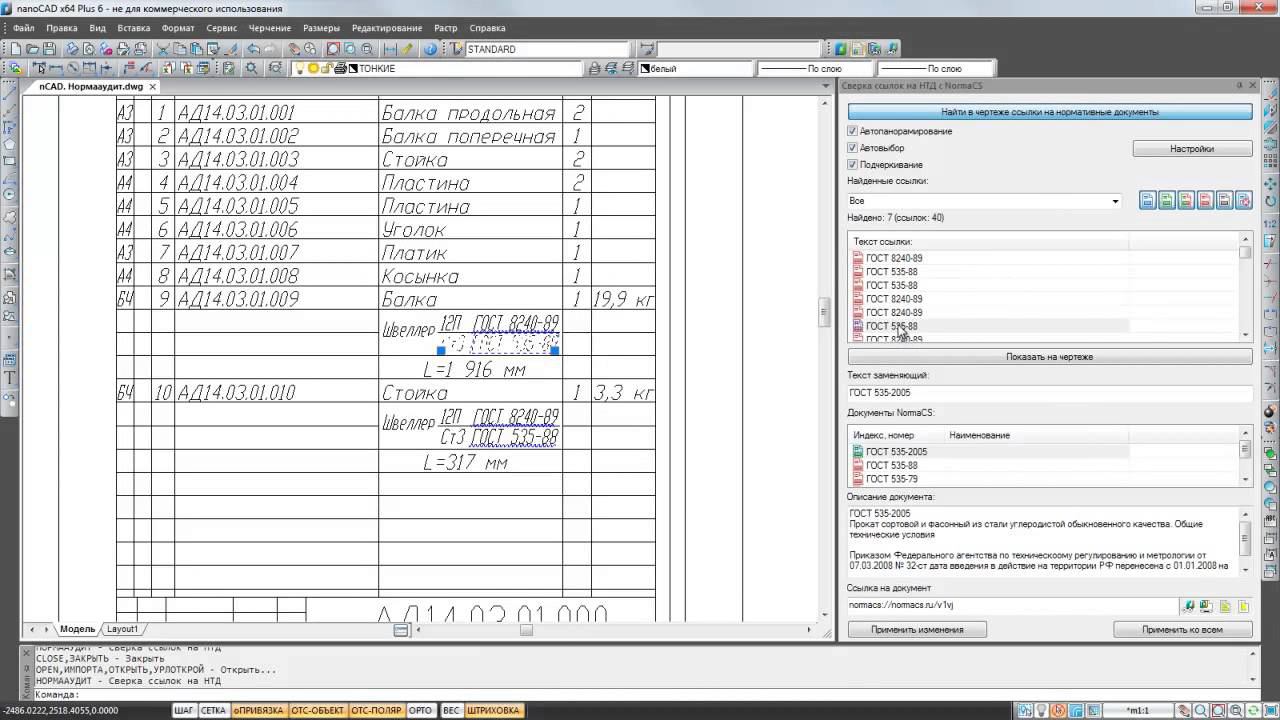Toggle the Автопанорамирование checkbox
The height and width of the screenshot is (720, 1280).
click(852, 131)
